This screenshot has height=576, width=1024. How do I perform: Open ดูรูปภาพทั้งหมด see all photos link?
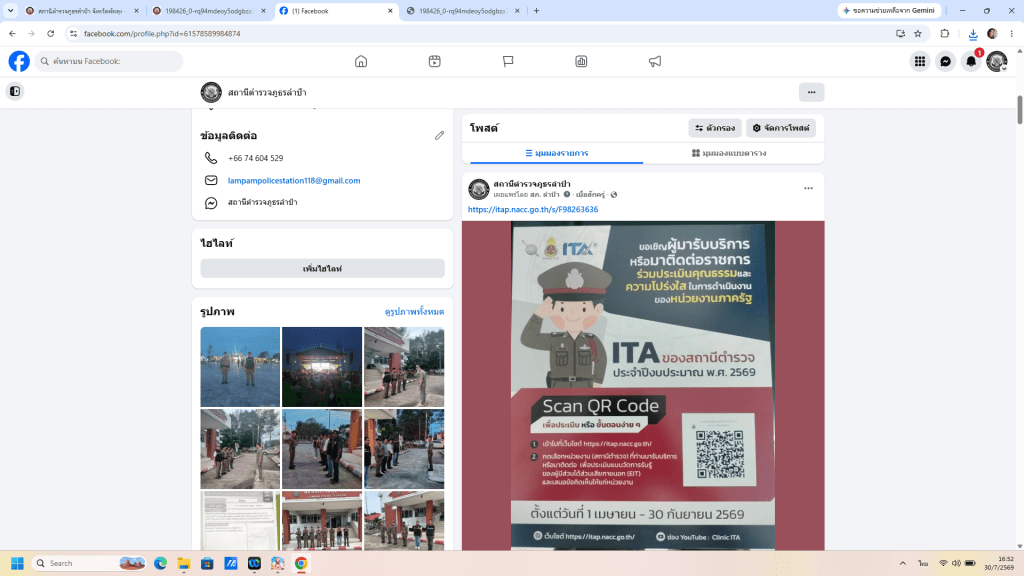pyautogui.click(x=414, y=312)
